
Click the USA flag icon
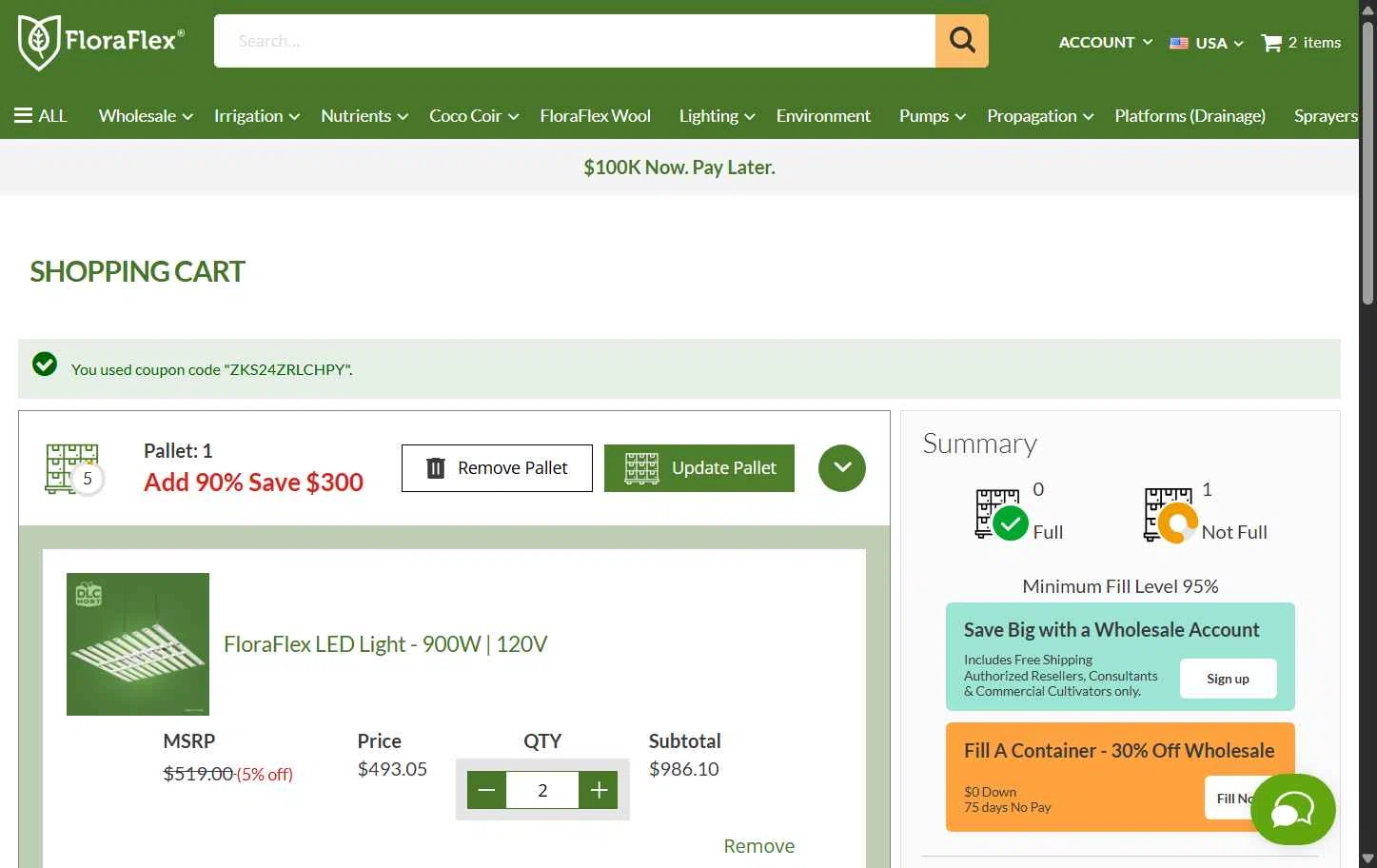click(1179, 43)
